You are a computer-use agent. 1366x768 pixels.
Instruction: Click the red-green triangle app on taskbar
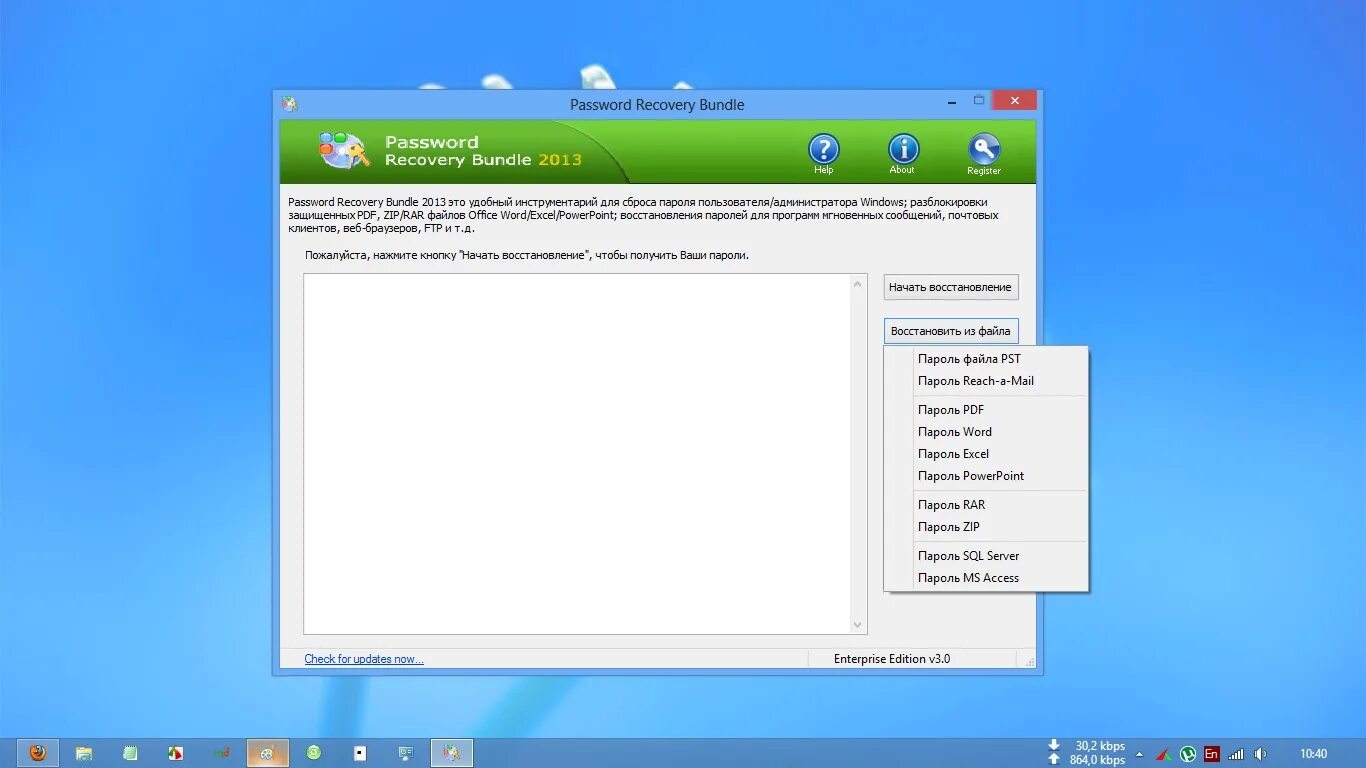pos(175,753)
